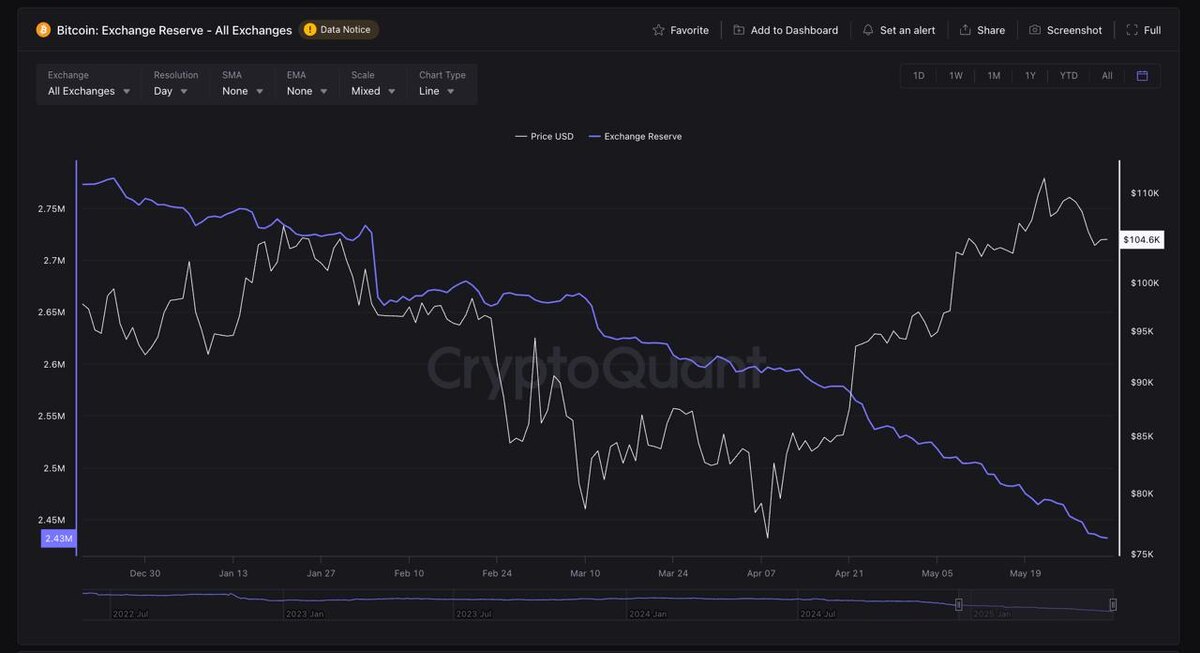Viewport: 1200px width, 653px height.
Task: Select the 1D time range button
Action: pos(919,76)
